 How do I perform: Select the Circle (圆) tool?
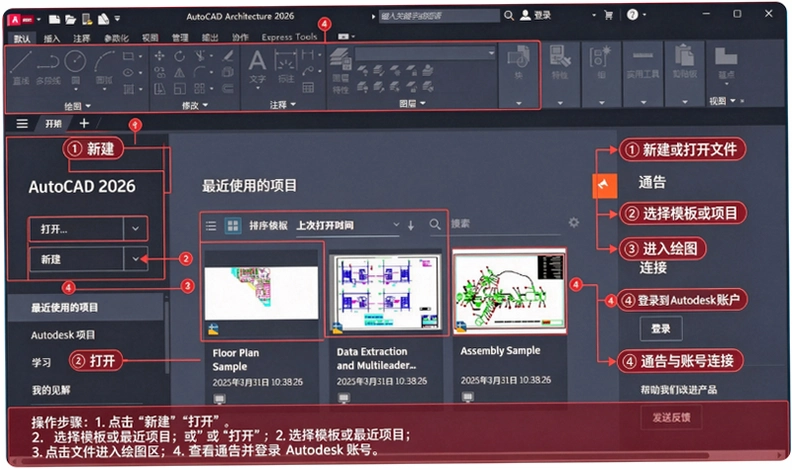pos(75,67)
